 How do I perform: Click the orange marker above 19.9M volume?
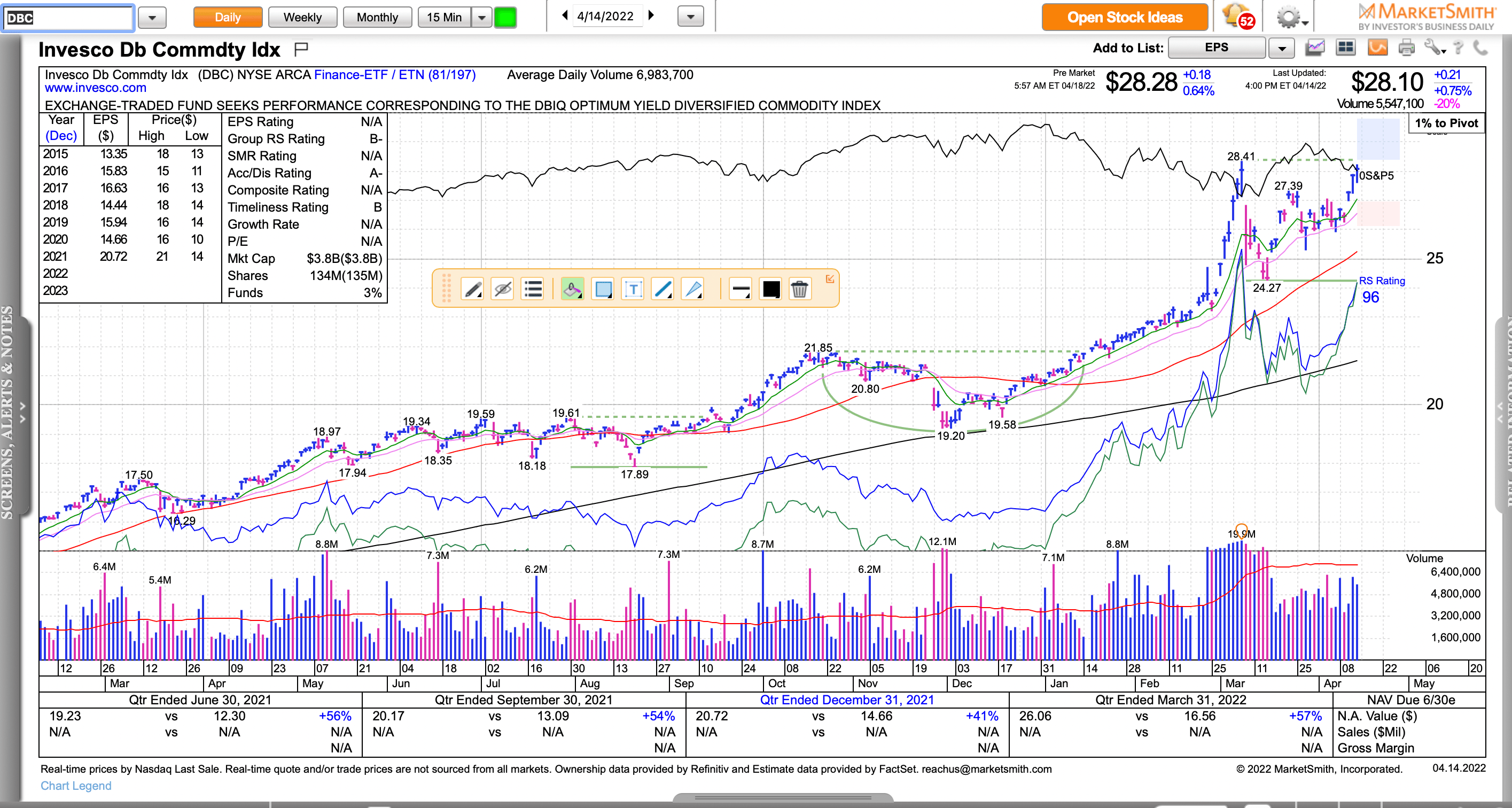[1241, 530]
